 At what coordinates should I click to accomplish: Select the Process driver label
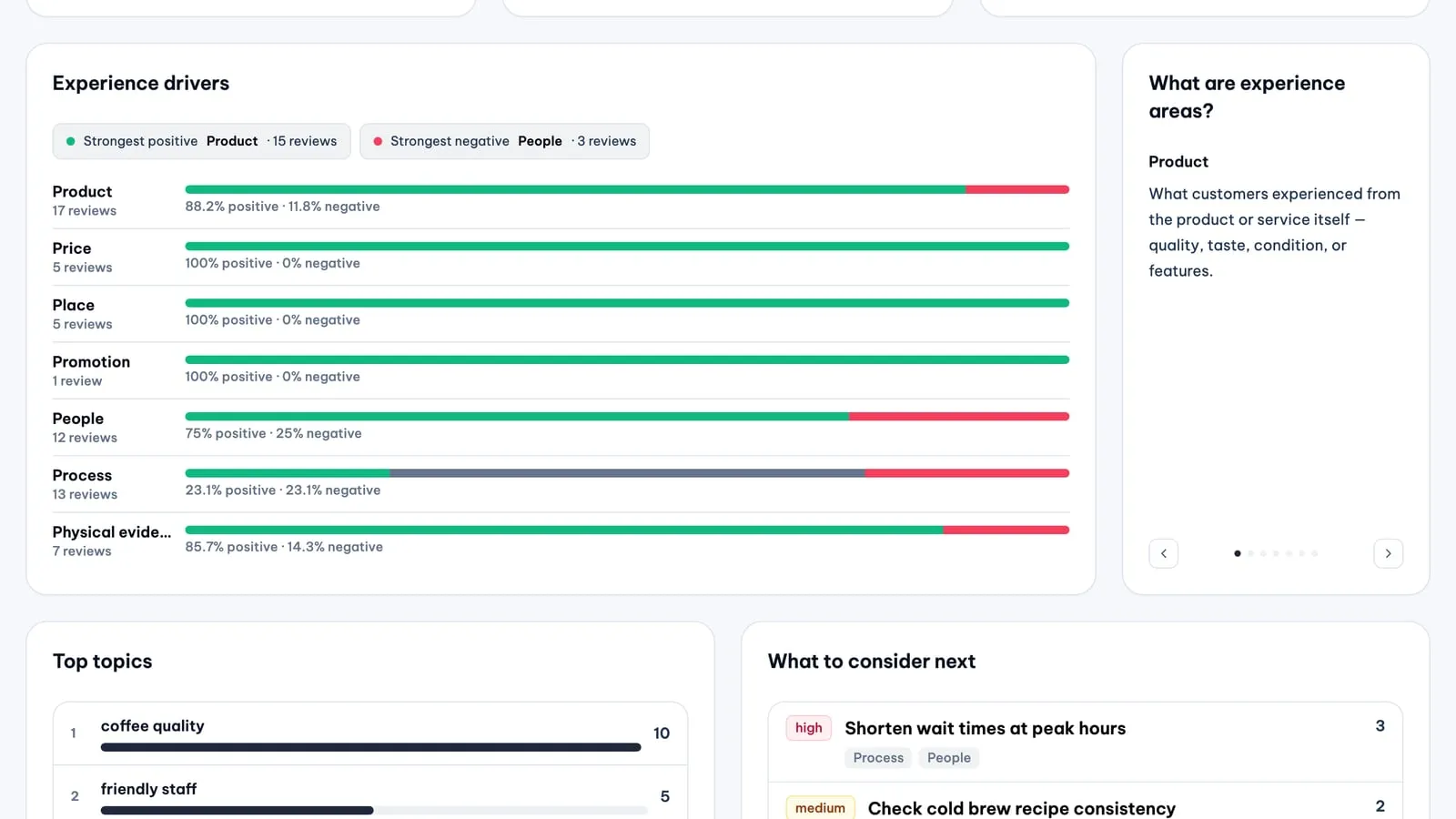[82, 475]
